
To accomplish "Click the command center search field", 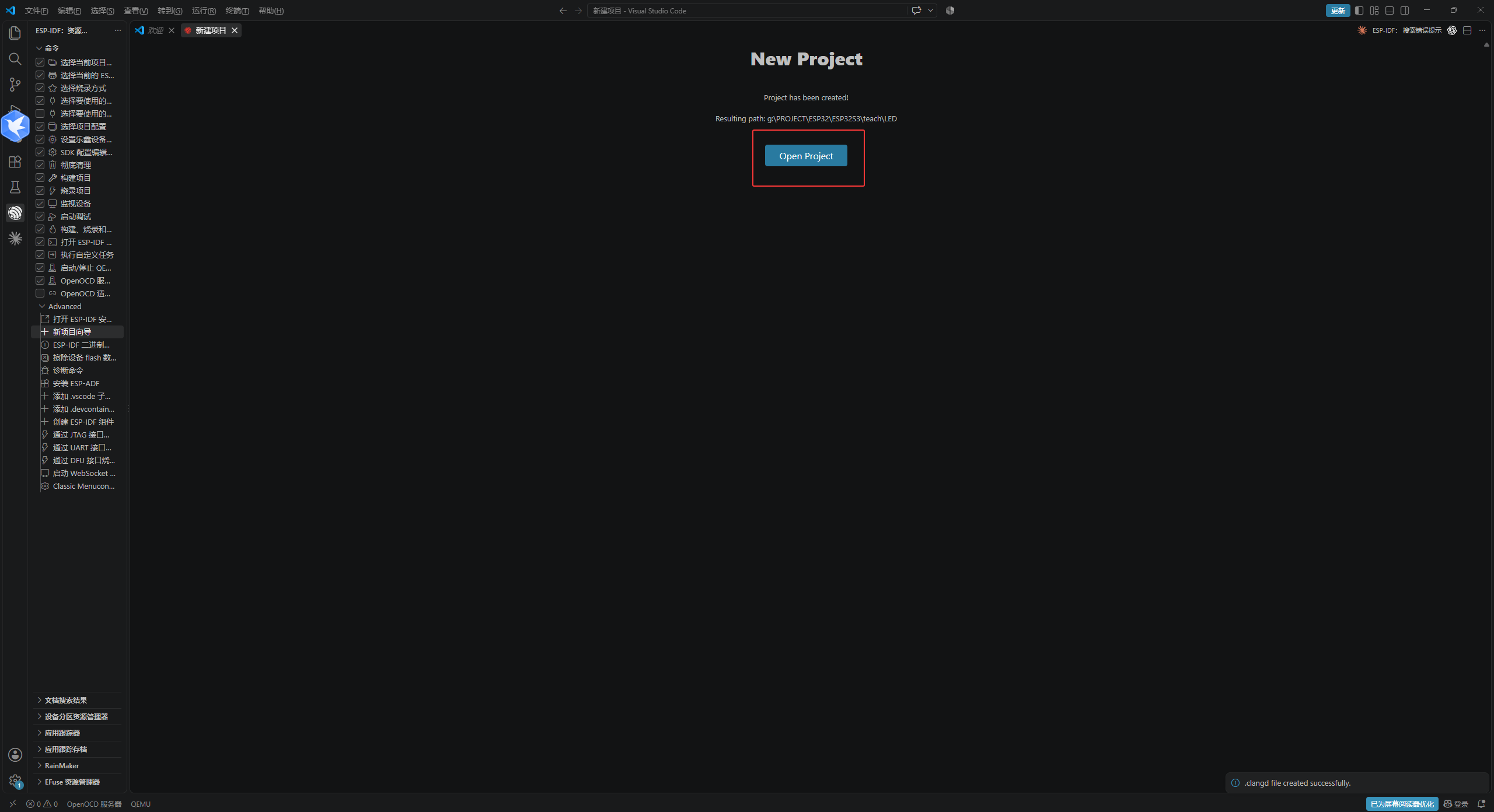I will [747, 10].
